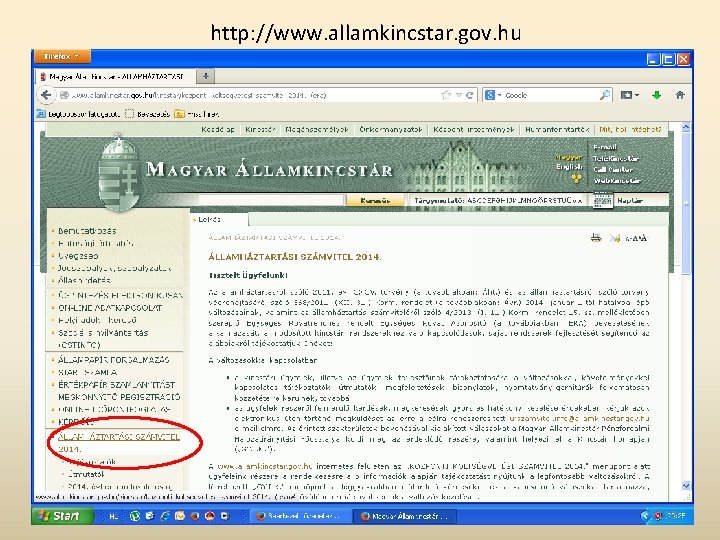
Task: Open Bemutatkozás in the sidebar
Action: pyautogui.click(x=87, y=231)
